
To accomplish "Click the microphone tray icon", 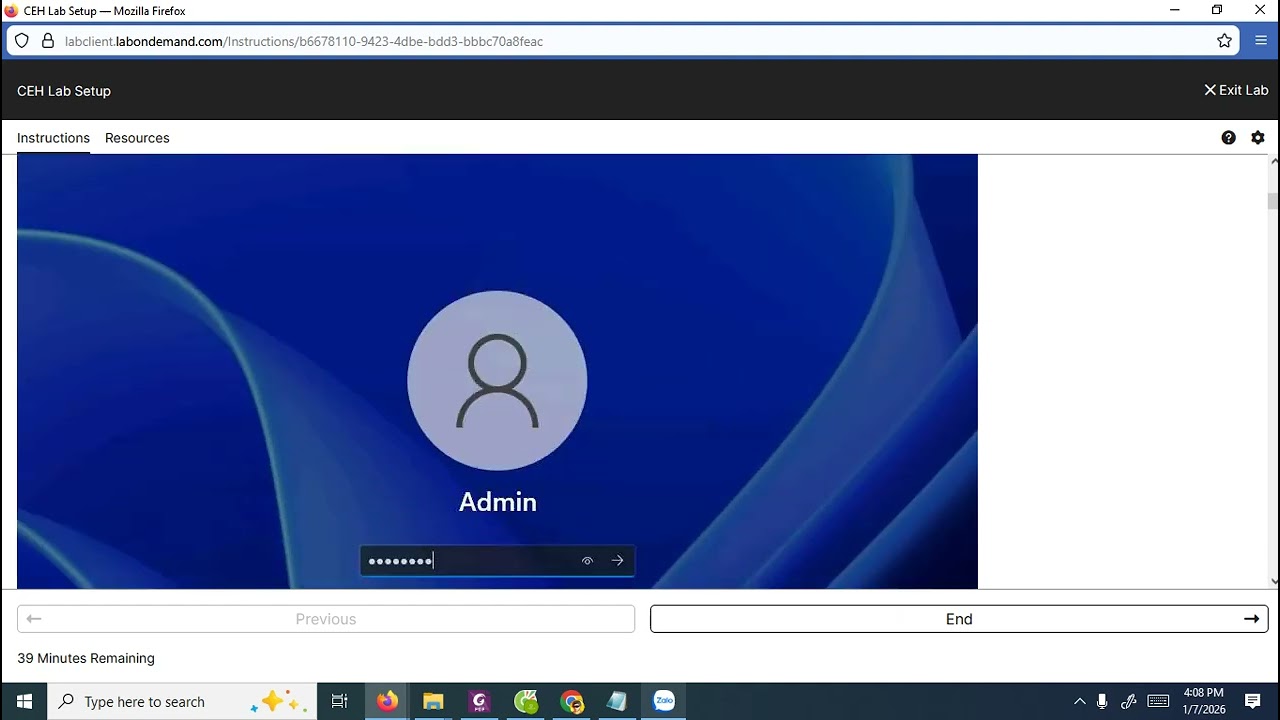I will tap(1102, 701).
